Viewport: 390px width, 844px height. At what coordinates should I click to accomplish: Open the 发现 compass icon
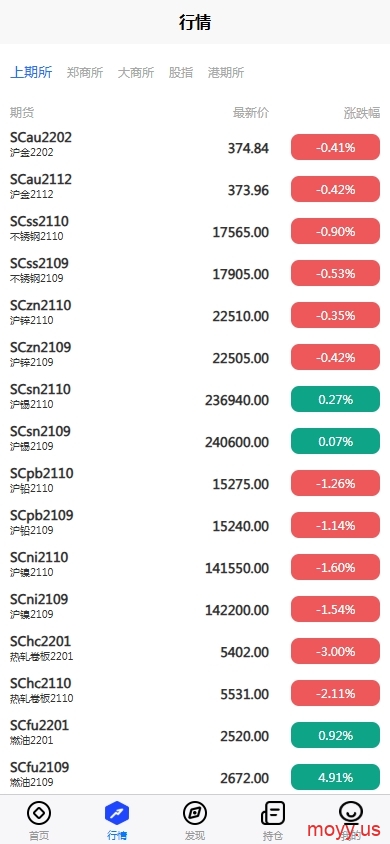pos(195,813)
